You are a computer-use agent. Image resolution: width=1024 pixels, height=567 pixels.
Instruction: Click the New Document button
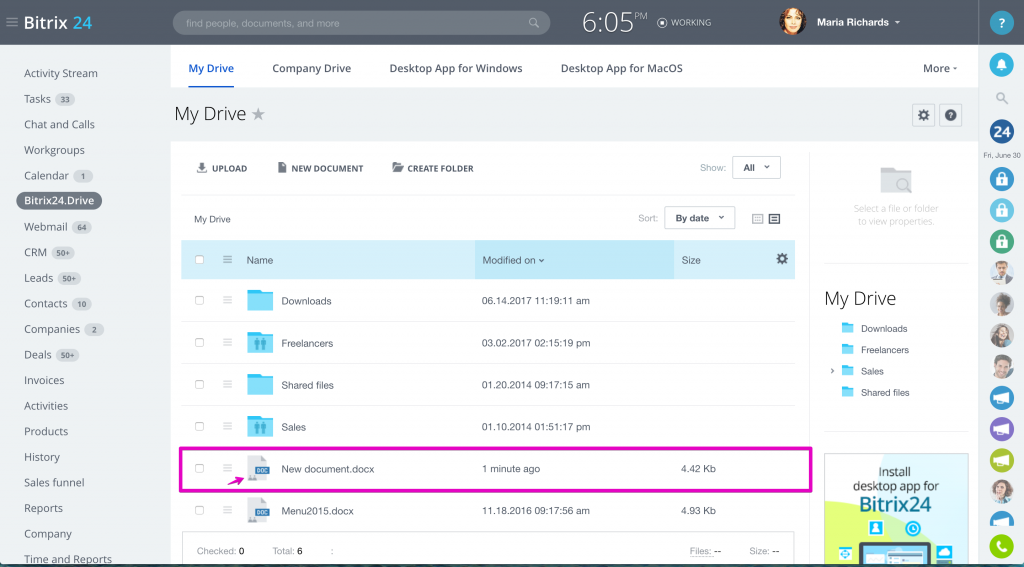(320, 168)
